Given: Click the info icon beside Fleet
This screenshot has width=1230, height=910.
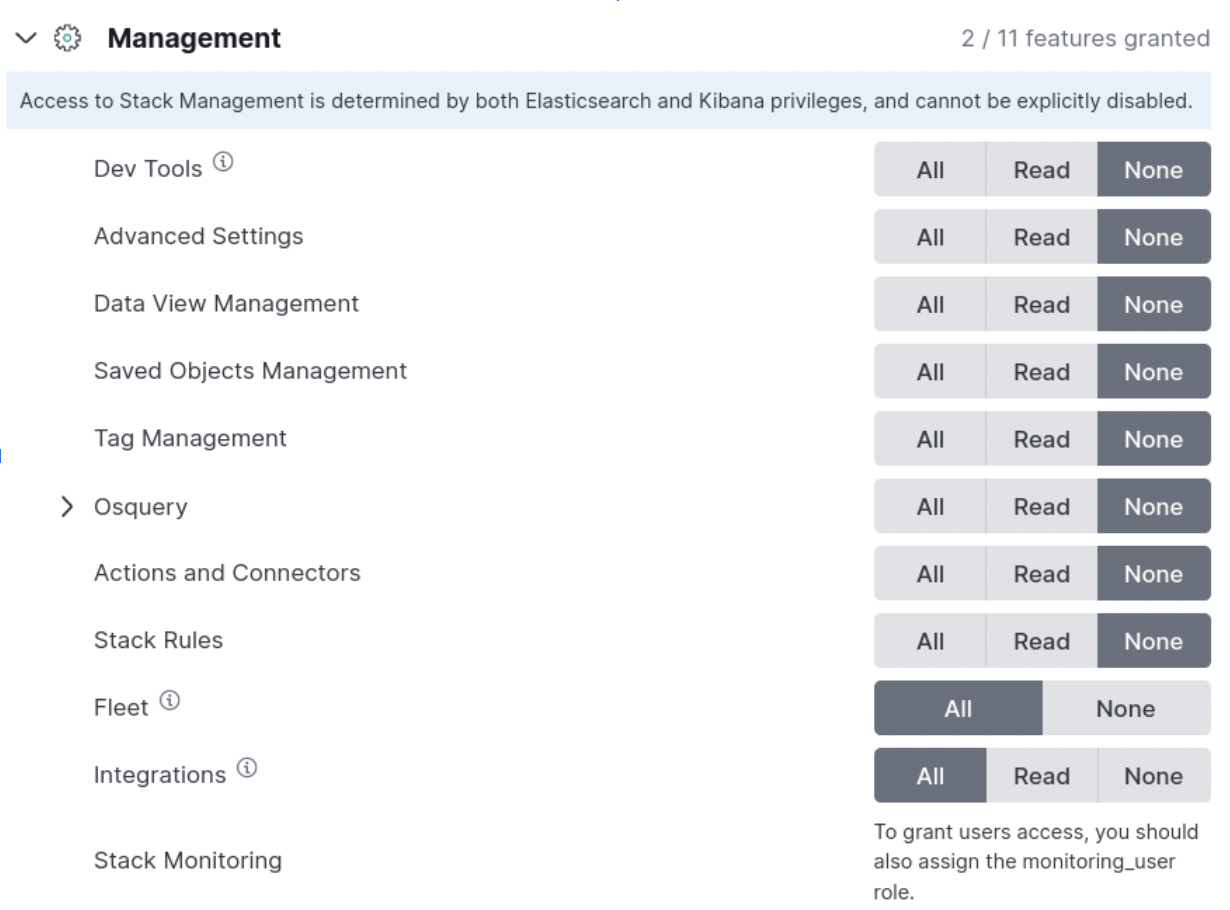Looking at the screenshot, I should [x=170, y=701].
